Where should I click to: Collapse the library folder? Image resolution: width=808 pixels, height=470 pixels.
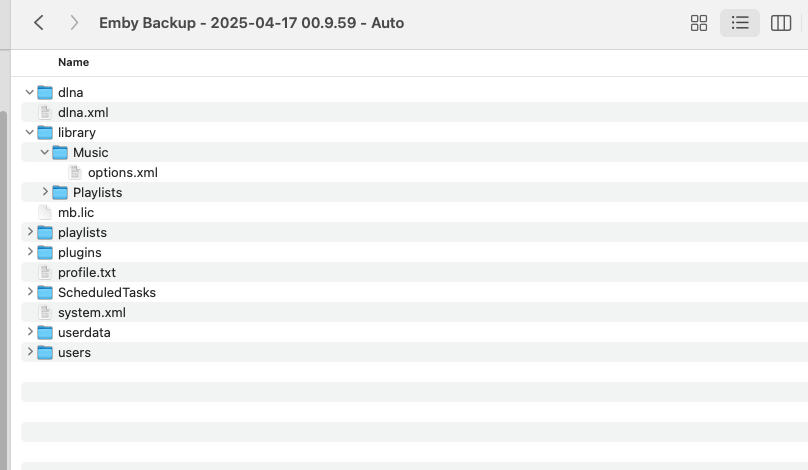click(x=29, y=132)
